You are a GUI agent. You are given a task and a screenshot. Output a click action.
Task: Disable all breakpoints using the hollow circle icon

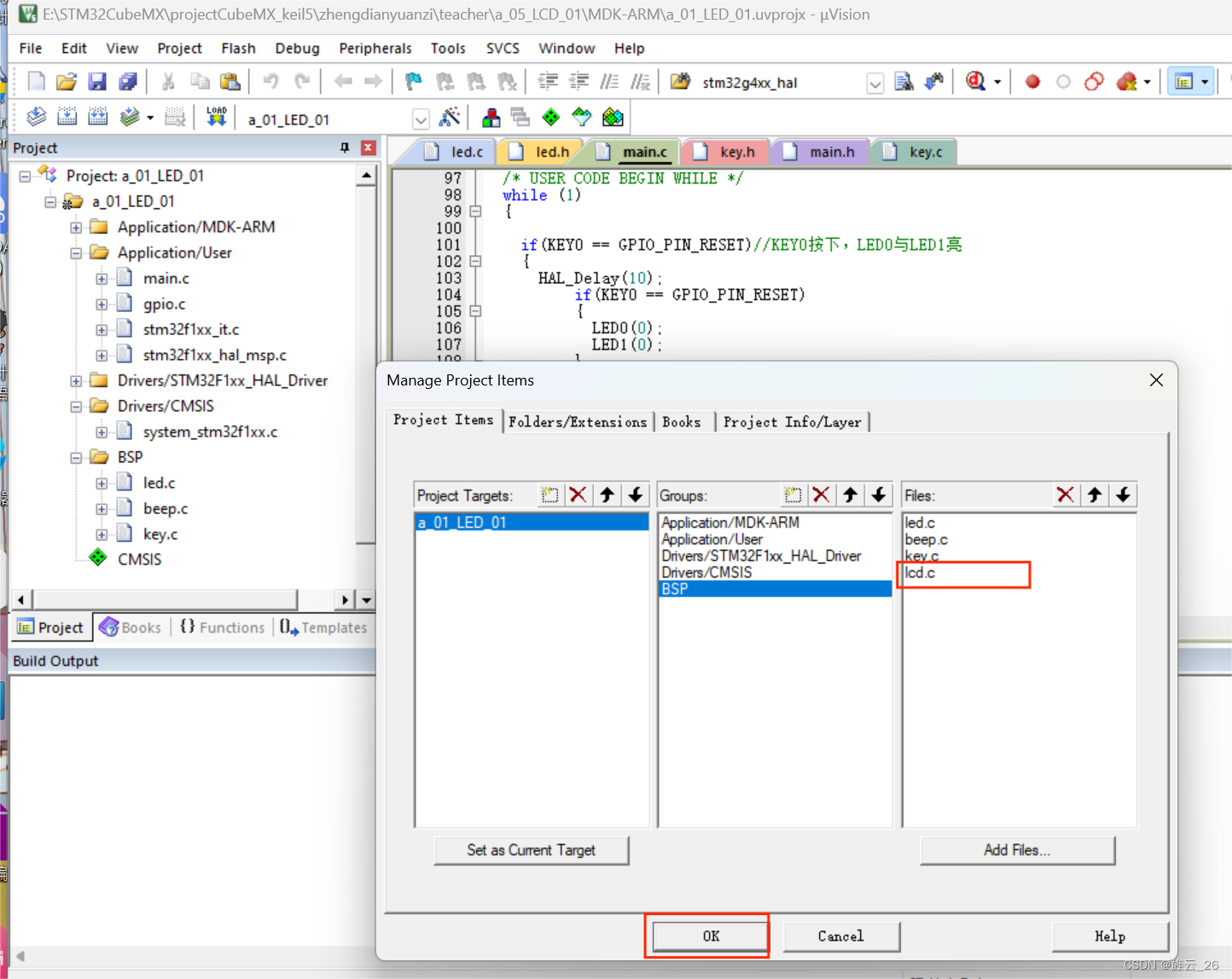pos(1063,81)
